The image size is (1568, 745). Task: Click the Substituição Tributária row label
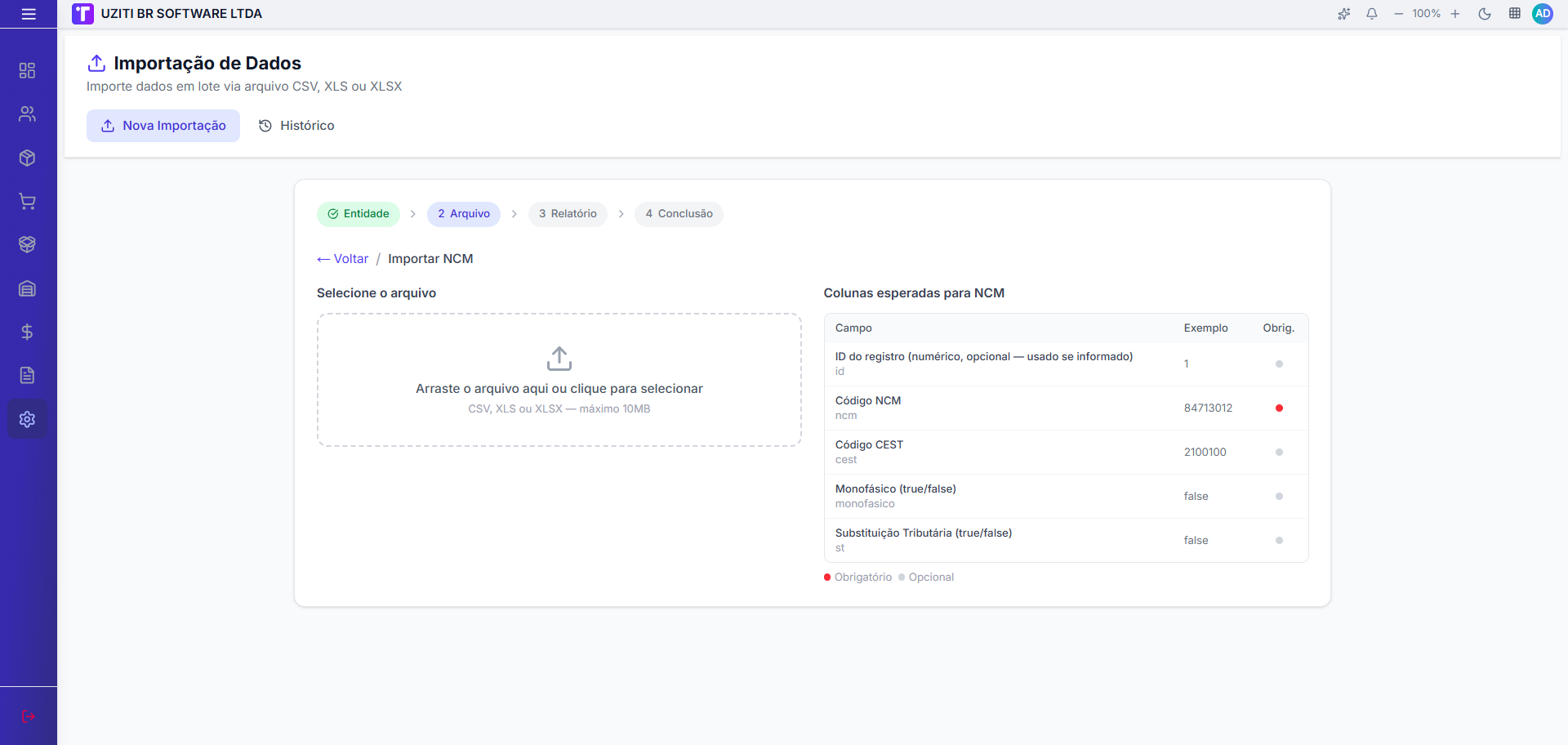(x=923, y=533)
